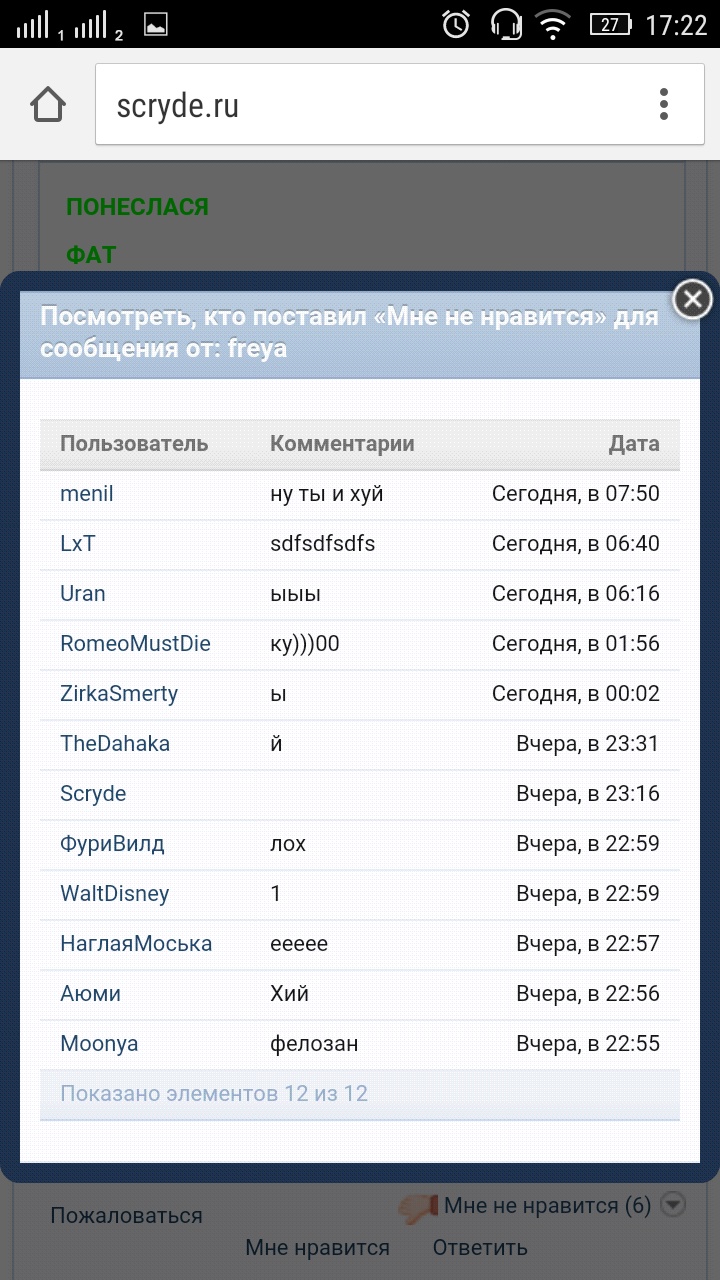
Task: Tap the Wi-Fi icon in the status bar
Action: 553,25
